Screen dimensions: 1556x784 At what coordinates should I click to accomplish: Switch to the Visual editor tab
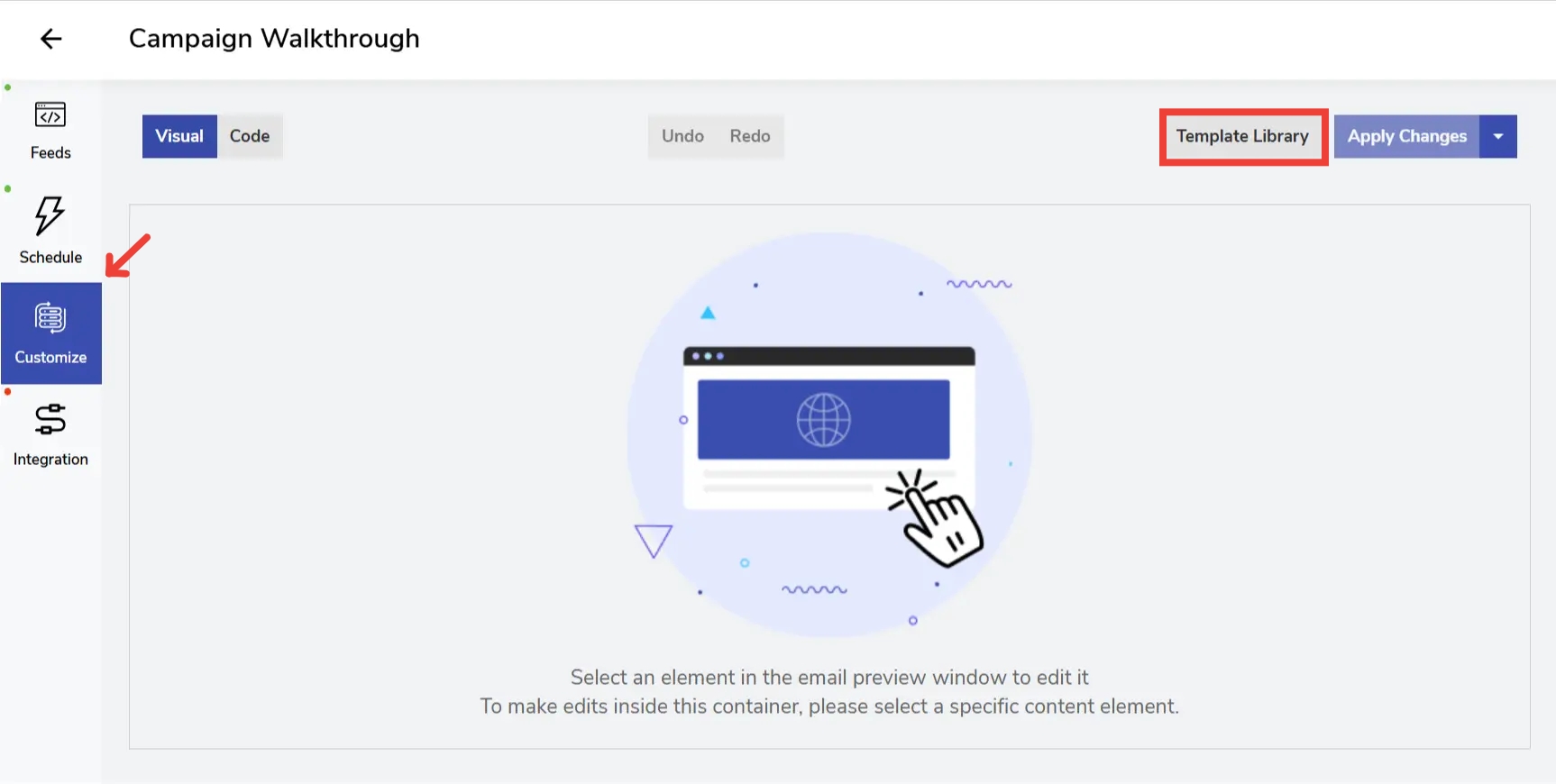179,136
